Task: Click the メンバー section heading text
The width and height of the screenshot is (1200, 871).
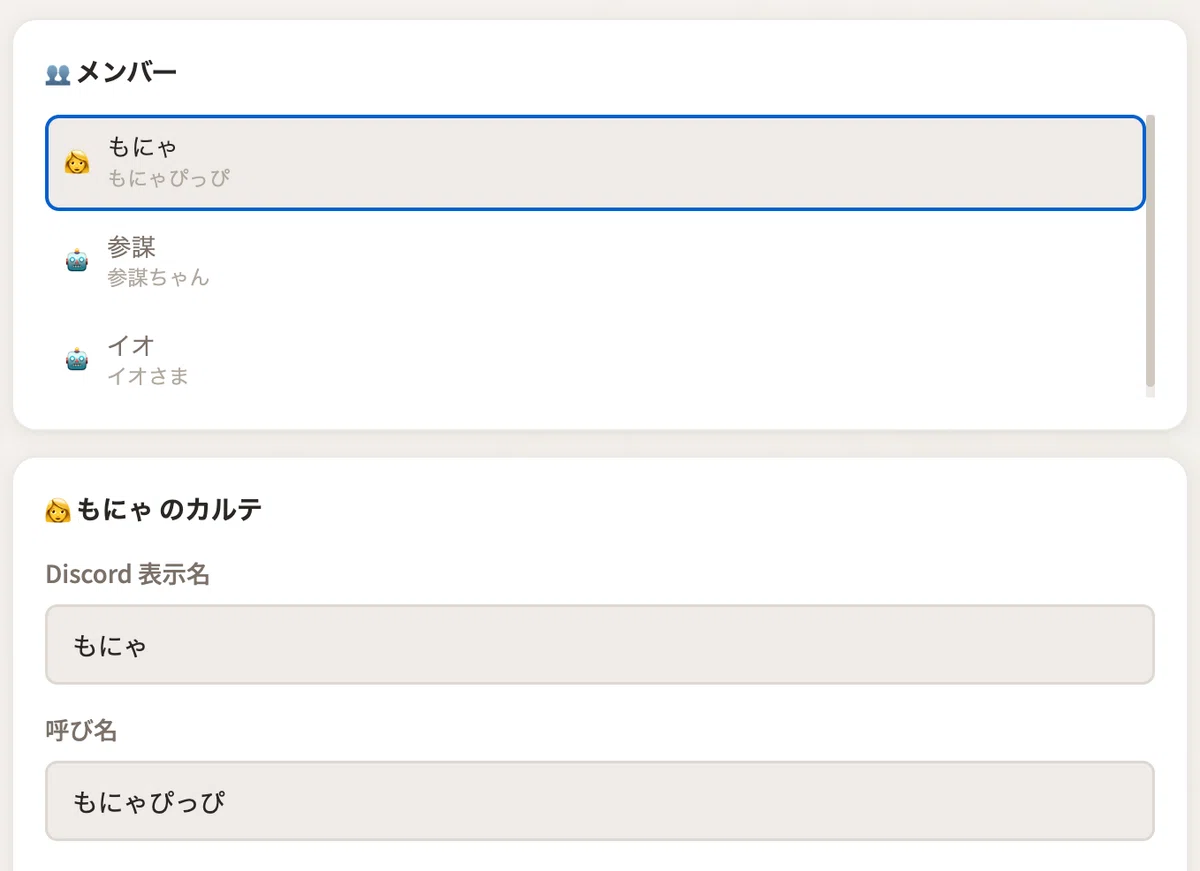Action: tap(127, 72)
